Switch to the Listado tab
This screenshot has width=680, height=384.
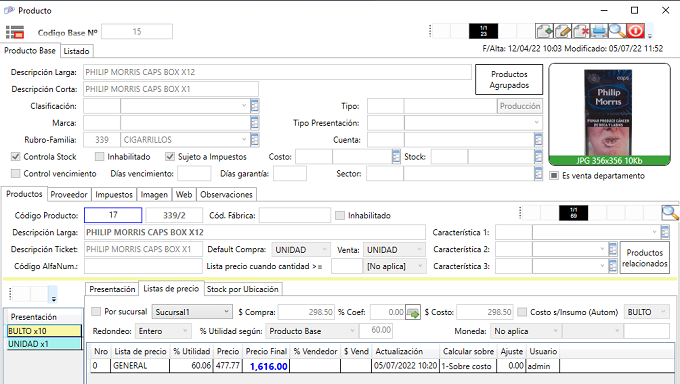coord(76,51)
